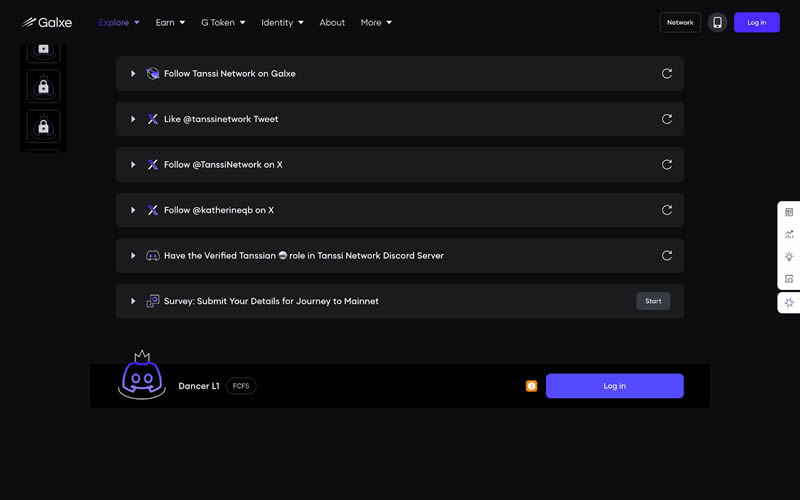Click the survey icon in Submit Your Details row
Viewport: 800px width, 500px height.
pos(153,301)
